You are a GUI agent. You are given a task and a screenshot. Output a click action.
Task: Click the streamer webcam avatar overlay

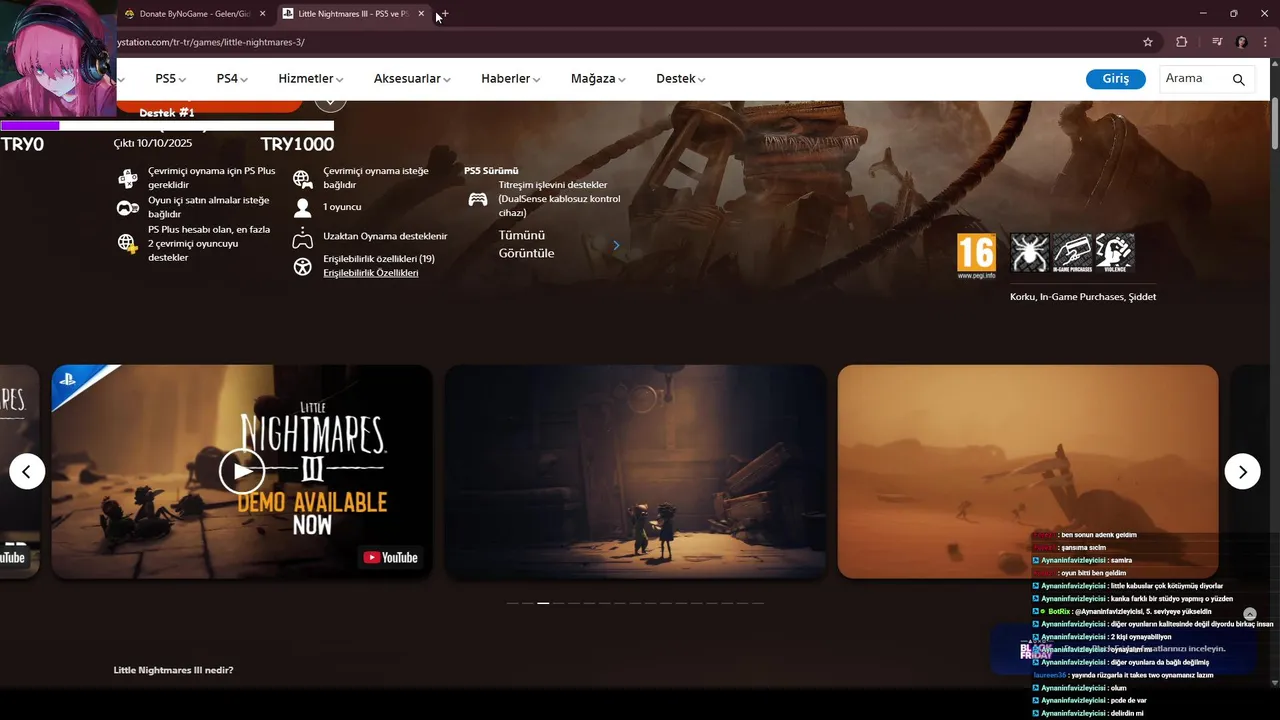pos(57,58)
